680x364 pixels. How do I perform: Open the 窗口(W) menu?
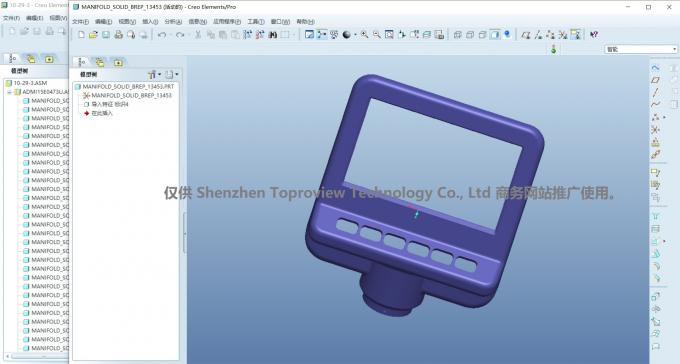point(280,22)
